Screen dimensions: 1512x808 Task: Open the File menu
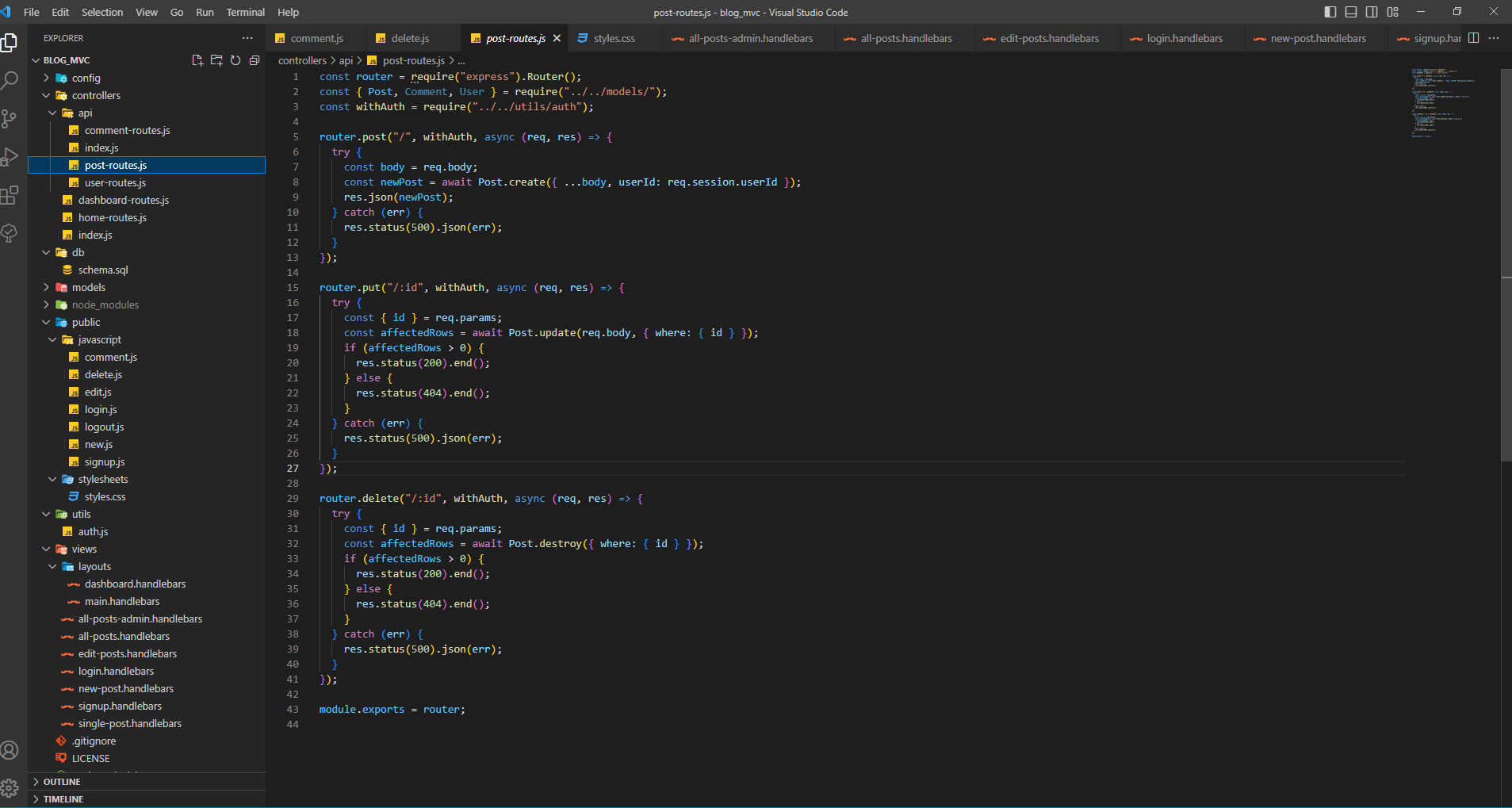pyautogui.click(x=32, y=12)
